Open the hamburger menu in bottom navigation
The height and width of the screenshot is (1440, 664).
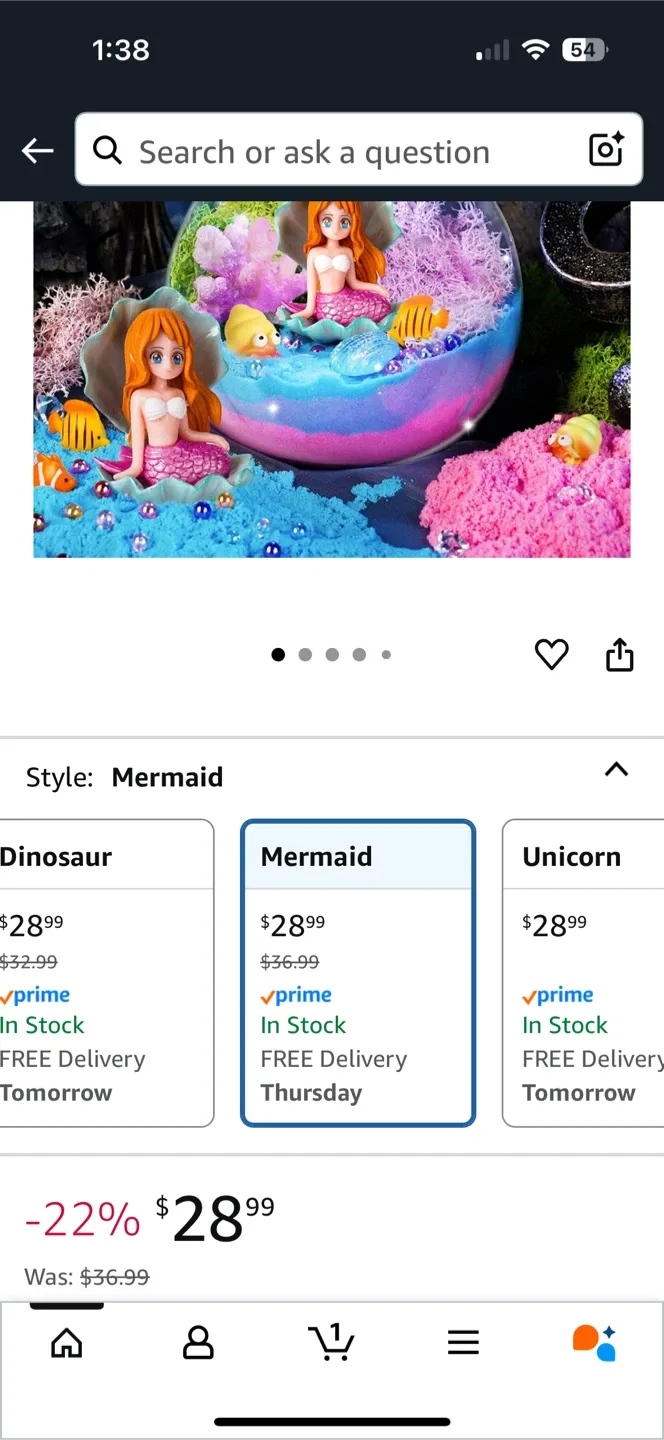[463, 1343]
